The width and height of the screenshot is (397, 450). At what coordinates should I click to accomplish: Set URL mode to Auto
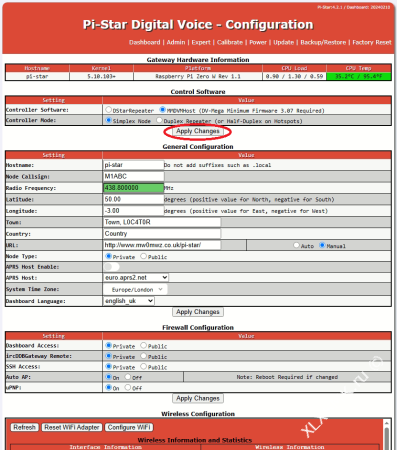(296, 245)
